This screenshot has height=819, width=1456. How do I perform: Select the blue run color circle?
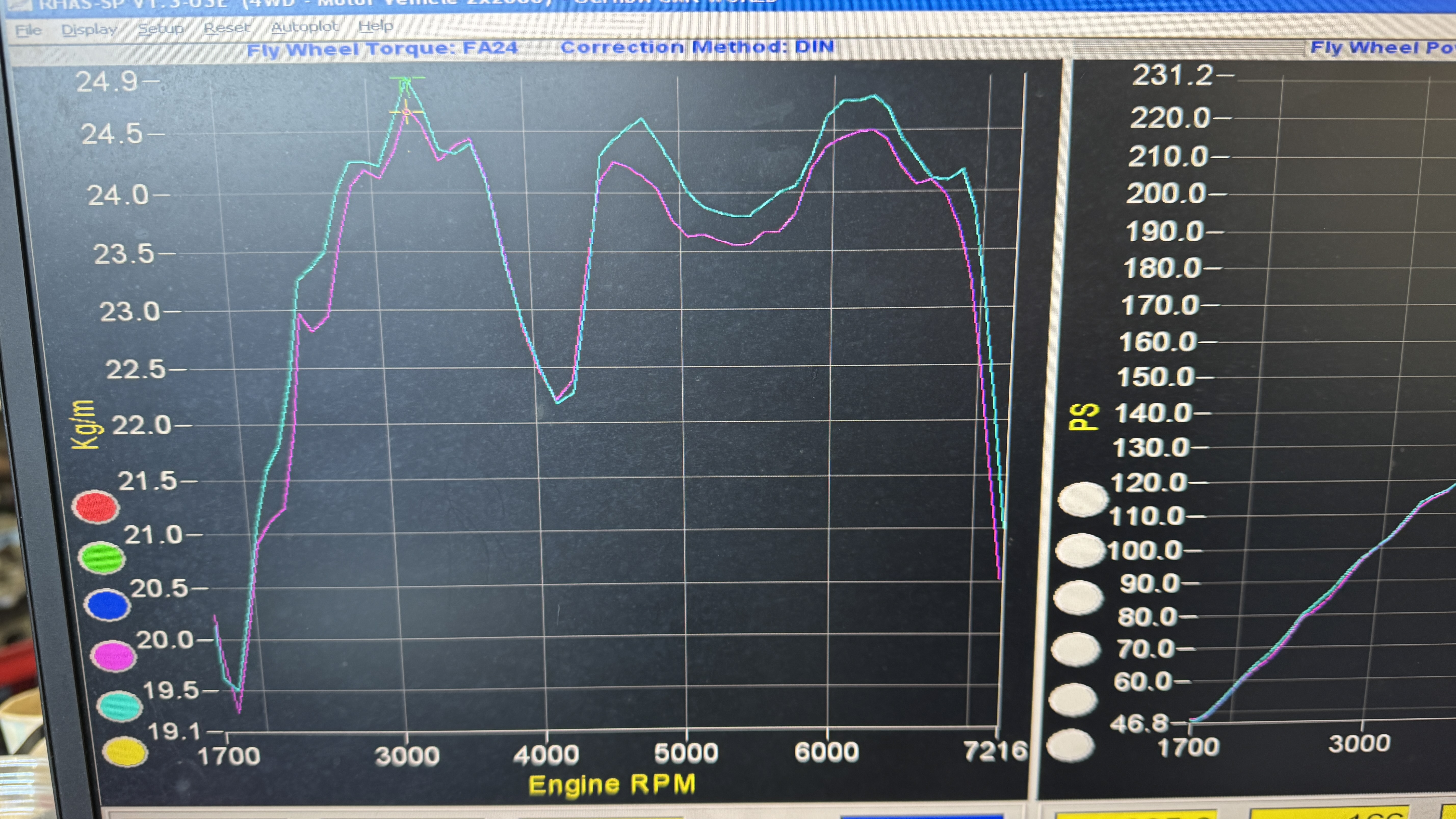[107, 605]
